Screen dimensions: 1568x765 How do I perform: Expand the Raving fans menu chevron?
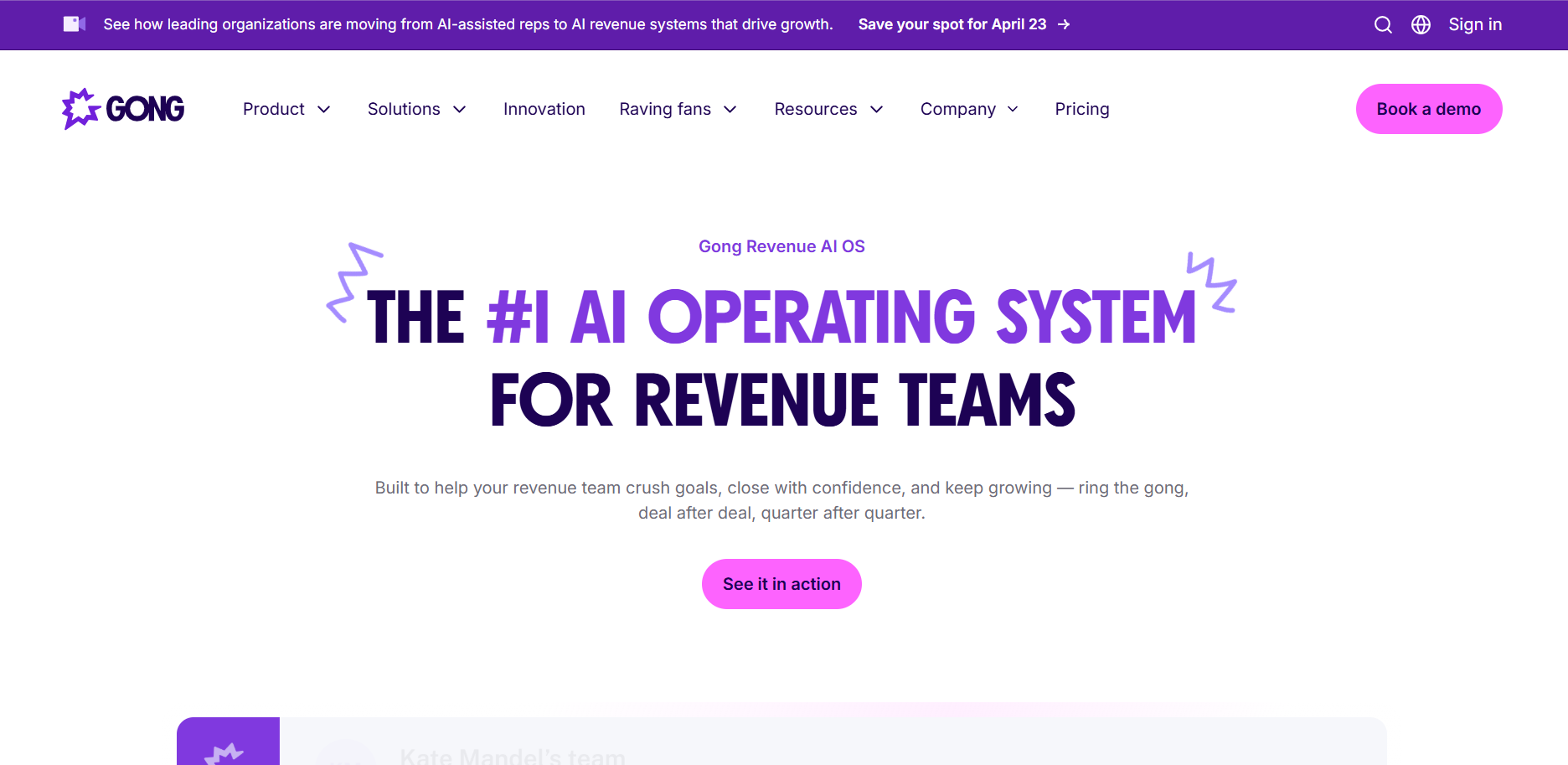(x=730, y=110)
